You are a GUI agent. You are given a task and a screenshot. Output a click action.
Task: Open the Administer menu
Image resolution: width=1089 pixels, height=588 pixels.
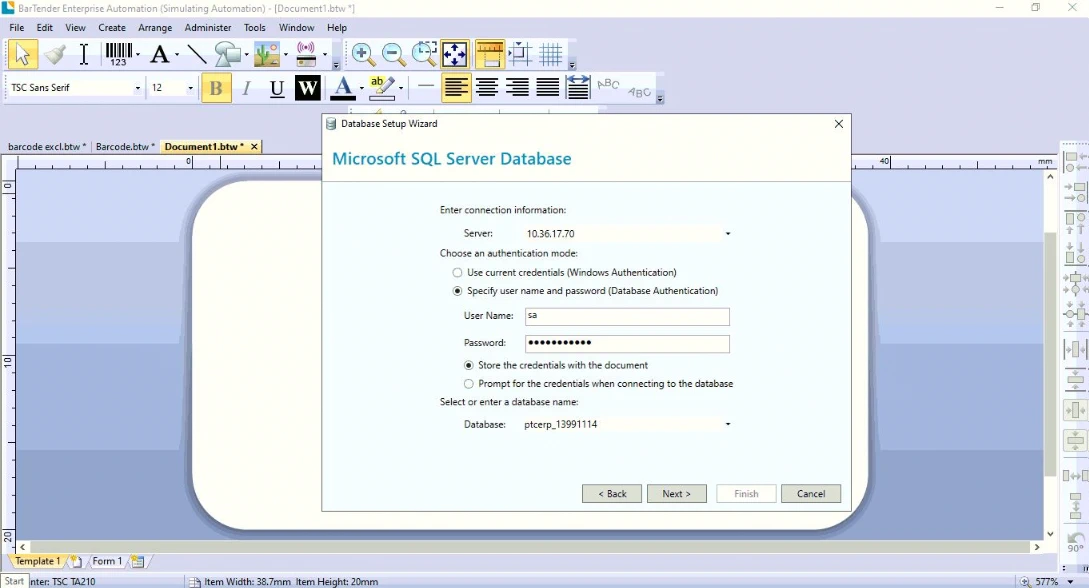click(x=208, y=28)
